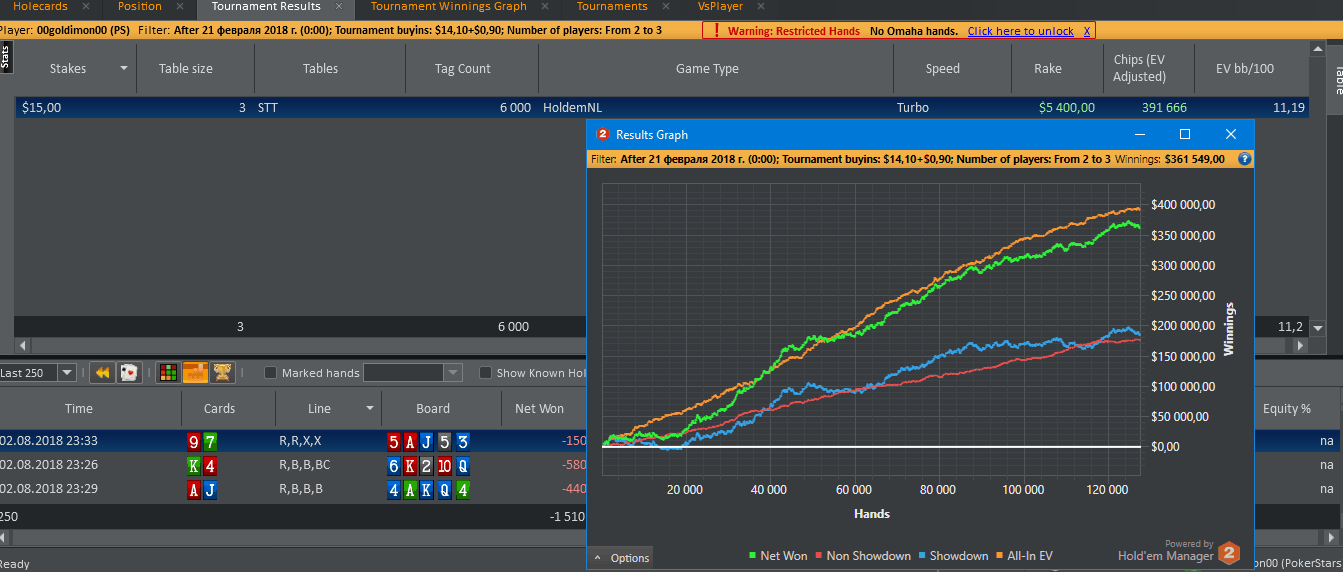1343x572 pixels.
Task: Dismiss the Restricted Hands warning
Action: click(1087, 31)
